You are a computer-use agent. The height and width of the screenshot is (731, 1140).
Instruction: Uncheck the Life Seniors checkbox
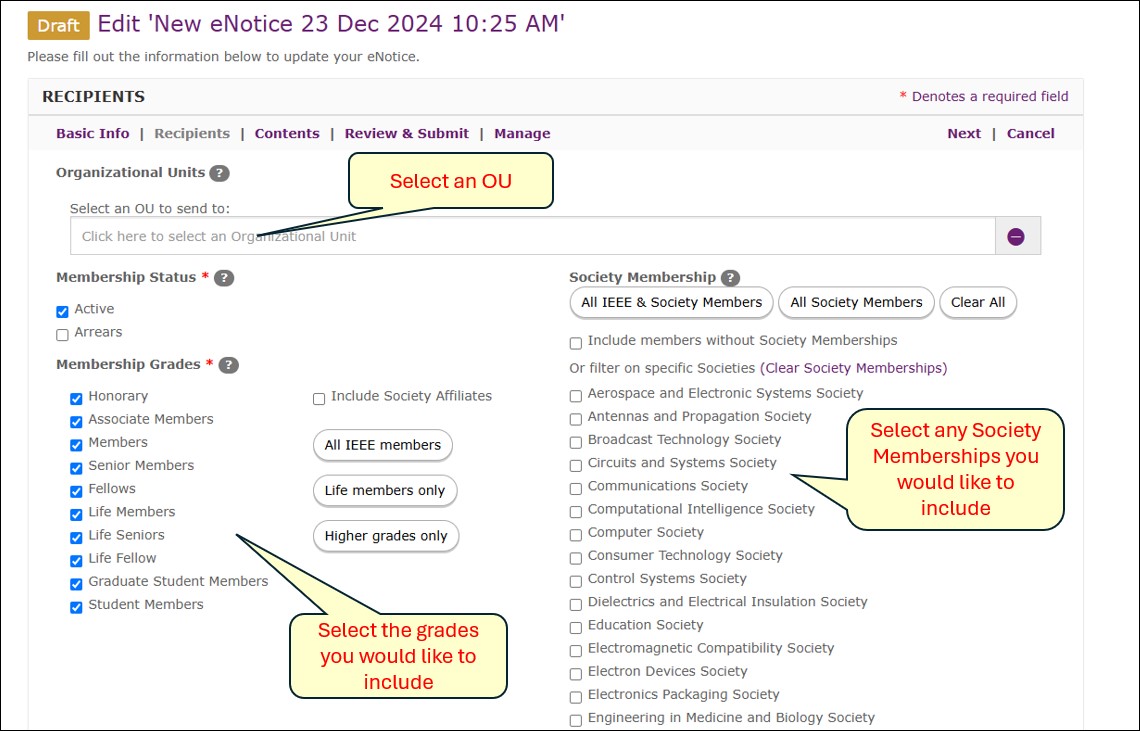76,538
